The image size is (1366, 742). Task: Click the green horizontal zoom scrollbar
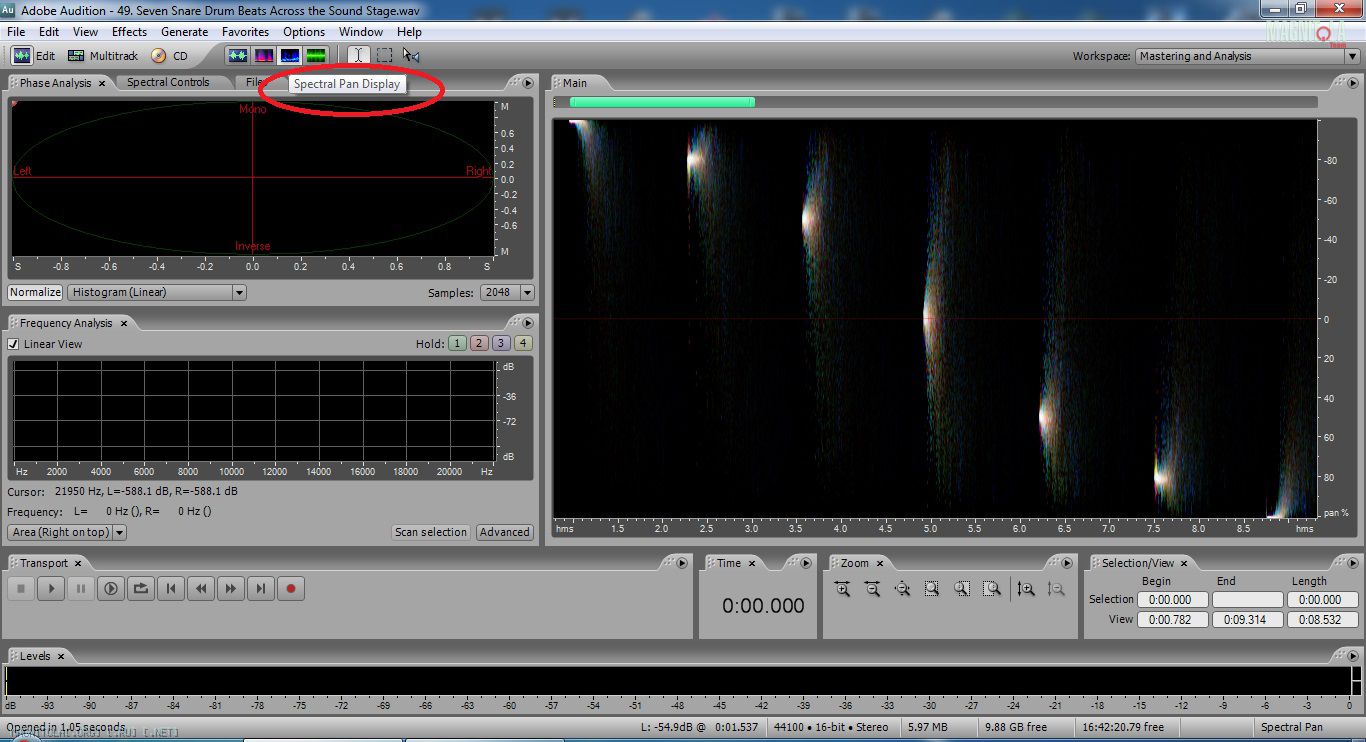(662, 102)
